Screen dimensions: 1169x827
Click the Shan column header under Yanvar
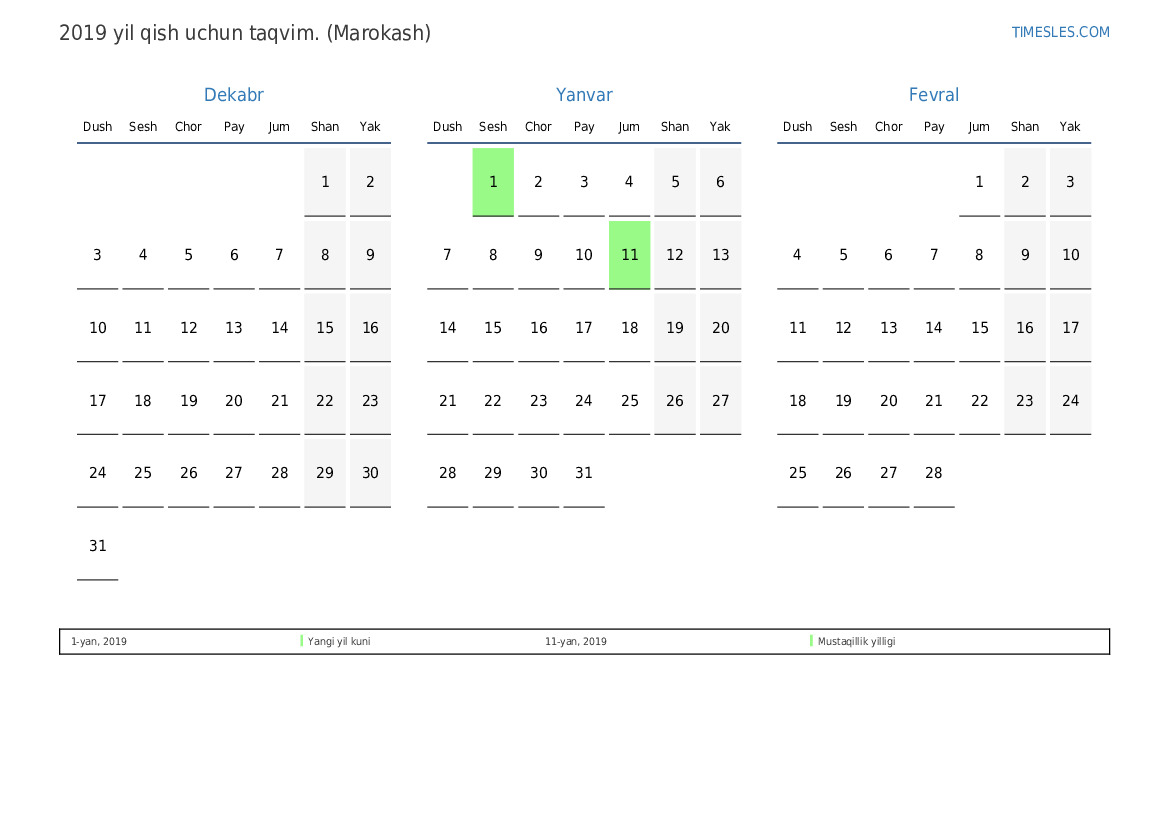(675, 127)
